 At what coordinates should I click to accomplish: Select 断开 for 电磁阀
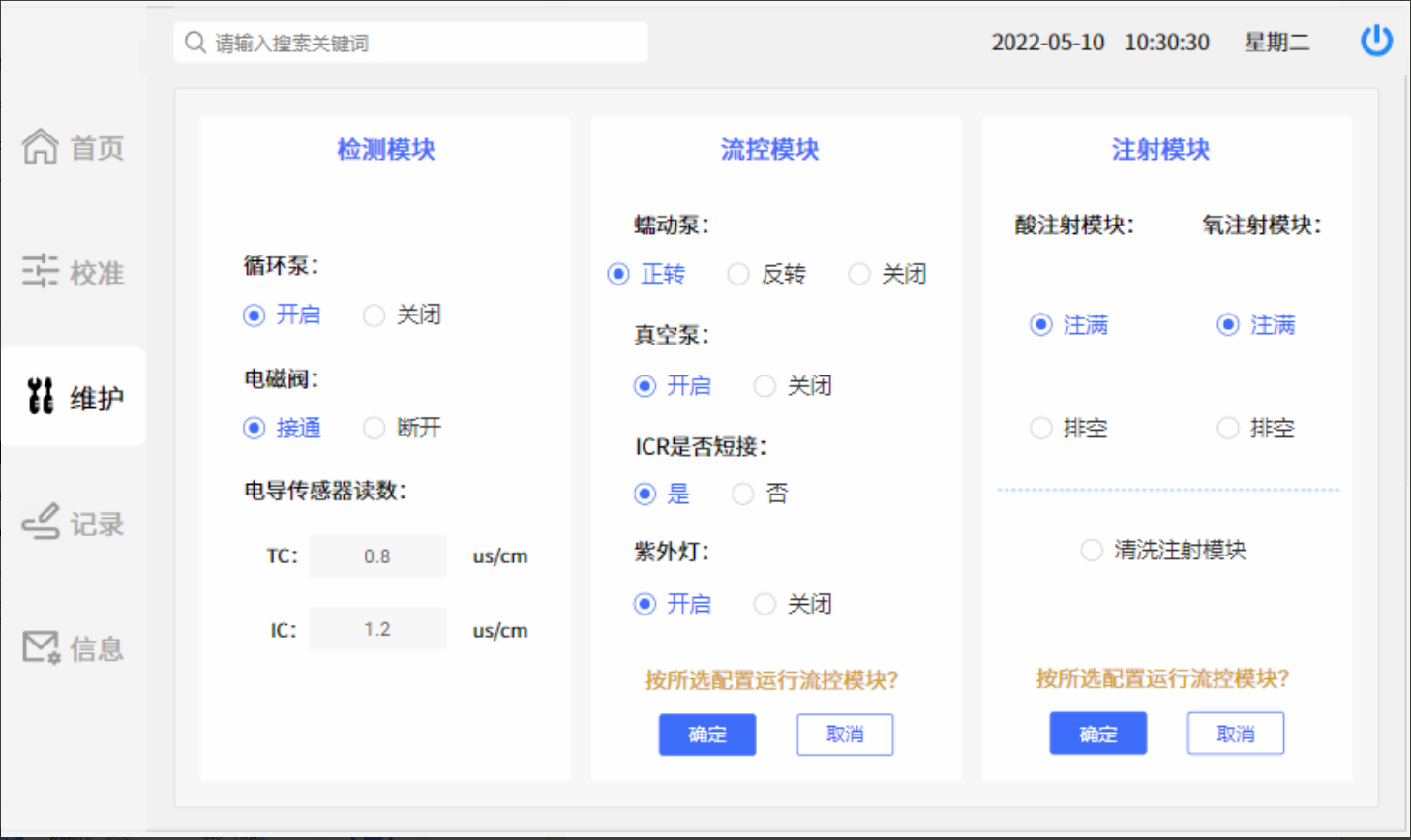[375, 428]
